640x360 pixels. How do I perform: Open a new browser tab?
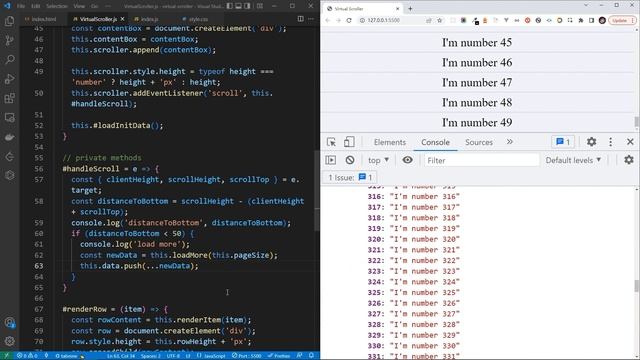pos(410,8)
